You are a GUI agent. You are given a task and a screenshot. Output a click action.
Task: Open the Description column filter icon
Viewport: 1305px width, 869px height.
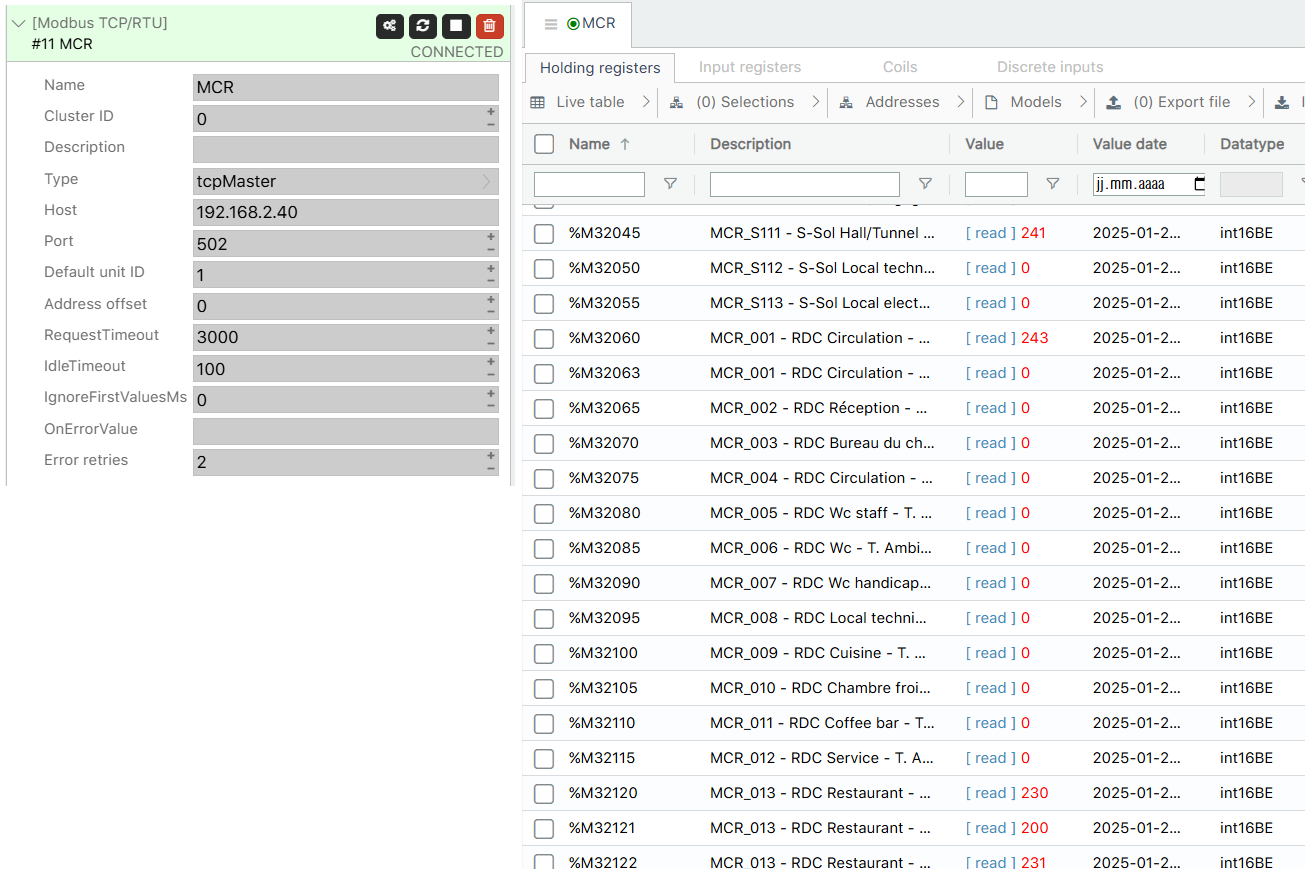[925, 184]
